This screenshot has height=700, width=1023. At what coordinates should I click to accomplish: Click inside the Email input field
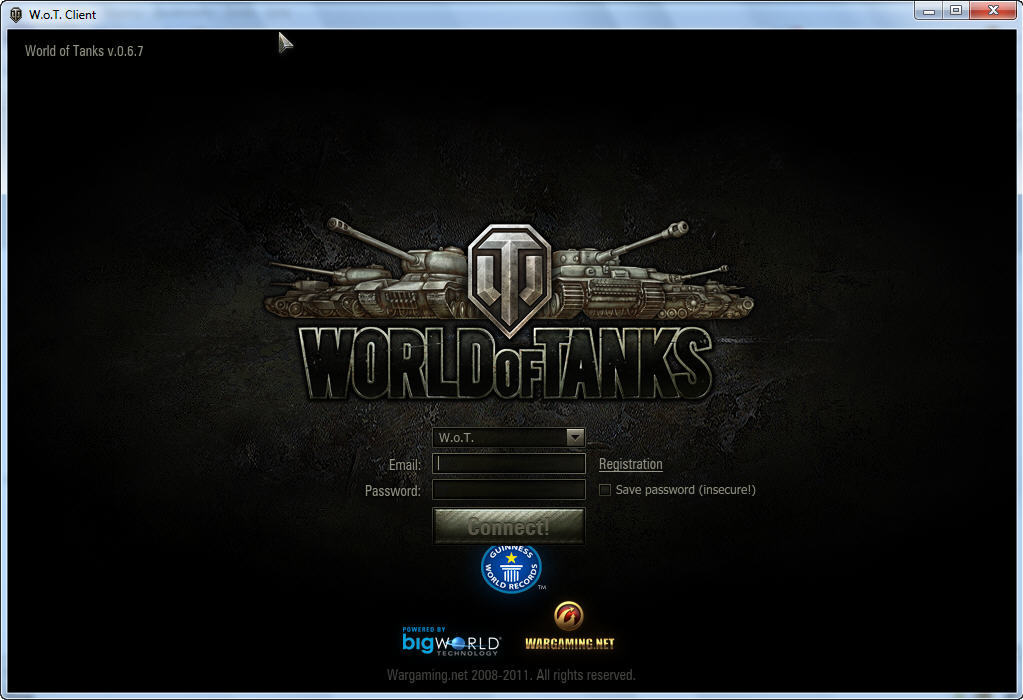[x=508, y=464]
